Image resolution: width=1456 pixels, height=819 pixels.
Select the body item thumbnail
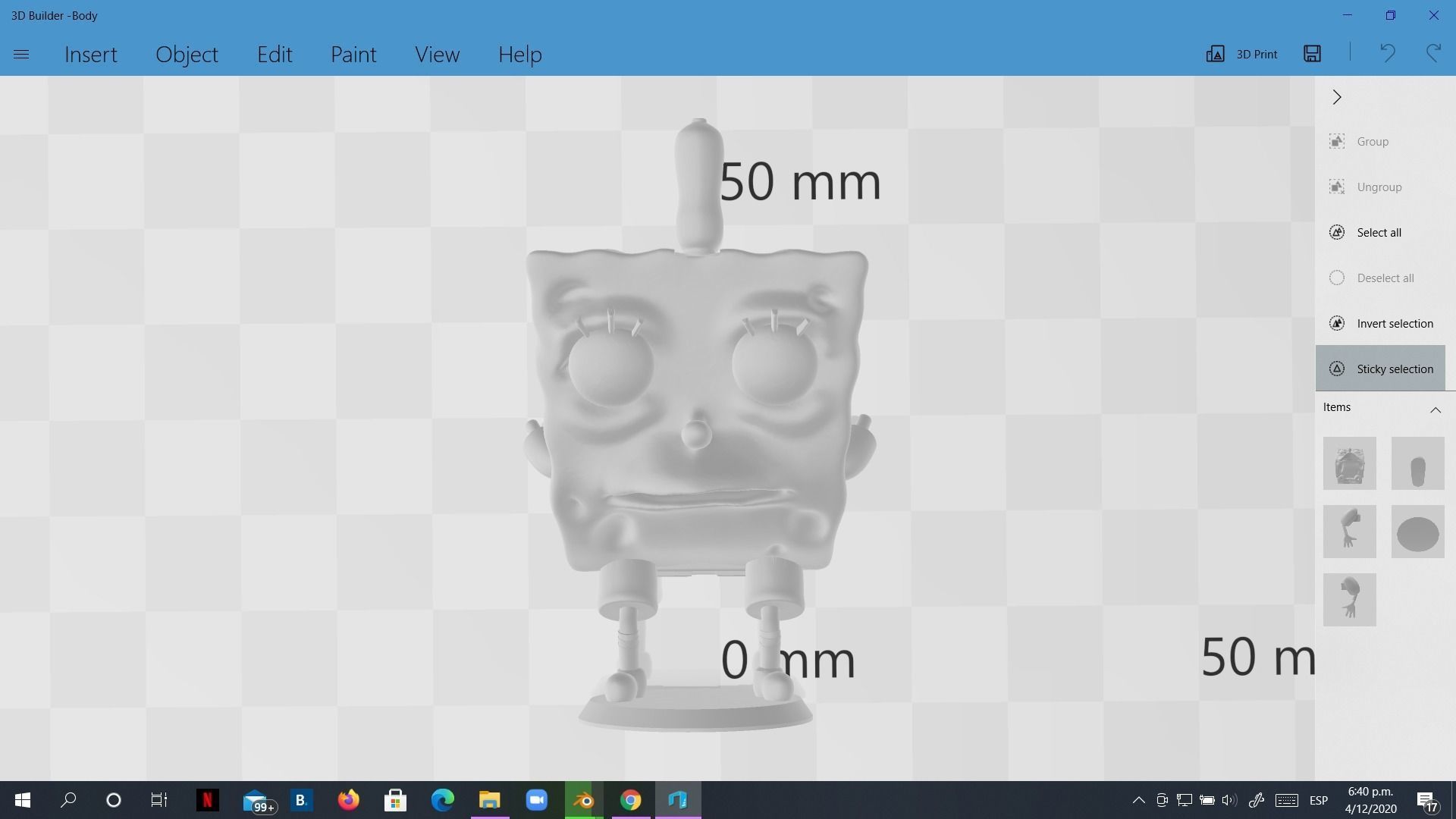pos(1350,463)
